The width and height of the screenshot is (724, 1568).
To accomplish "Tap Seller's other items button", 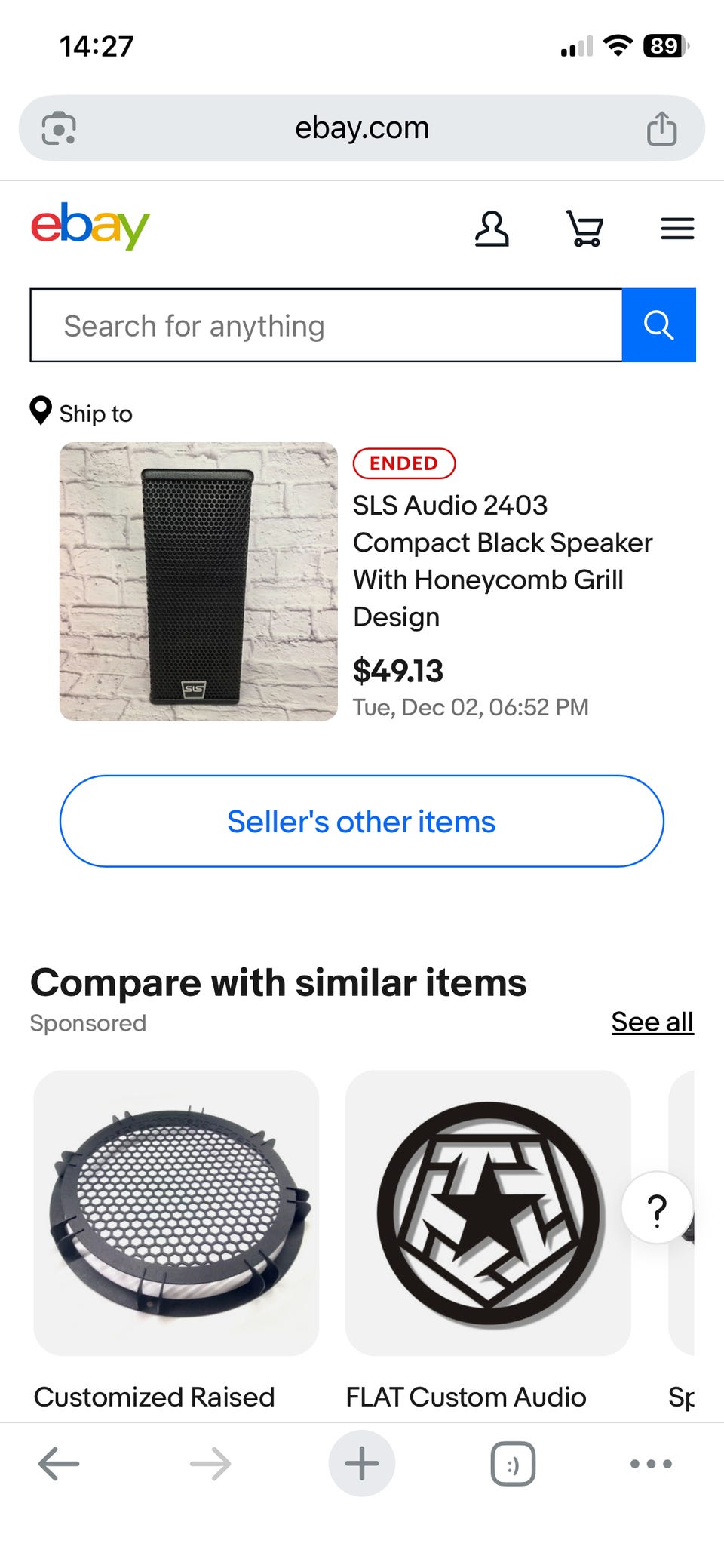I will 362,821.
